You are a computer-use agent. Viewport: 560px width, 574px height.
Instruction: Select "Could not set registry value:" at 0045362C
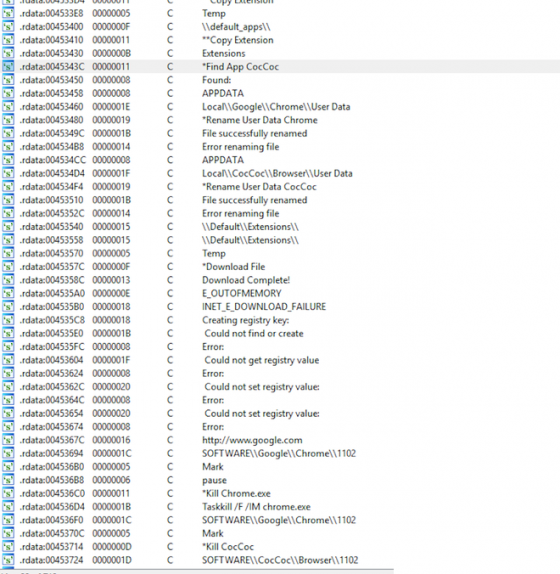point(262,387)
